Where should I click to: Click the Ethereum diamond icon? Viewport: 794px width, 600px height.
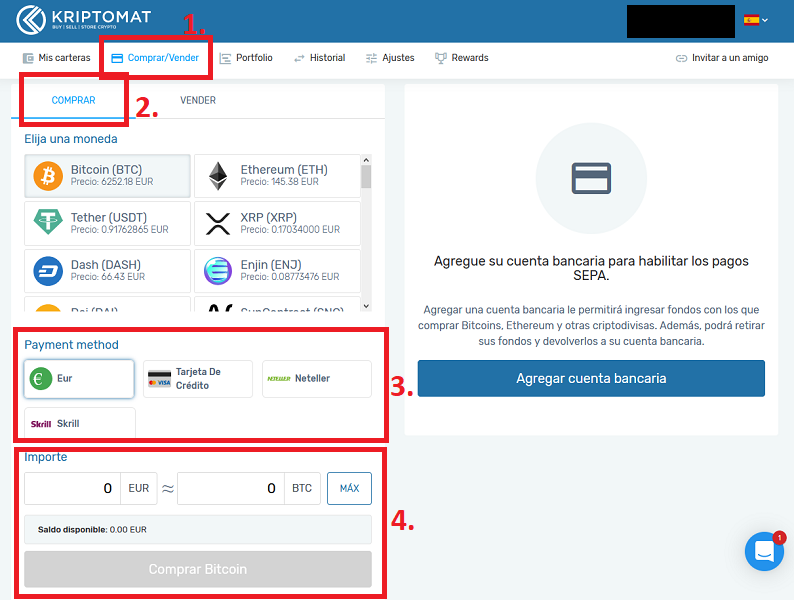coord(218,176)
